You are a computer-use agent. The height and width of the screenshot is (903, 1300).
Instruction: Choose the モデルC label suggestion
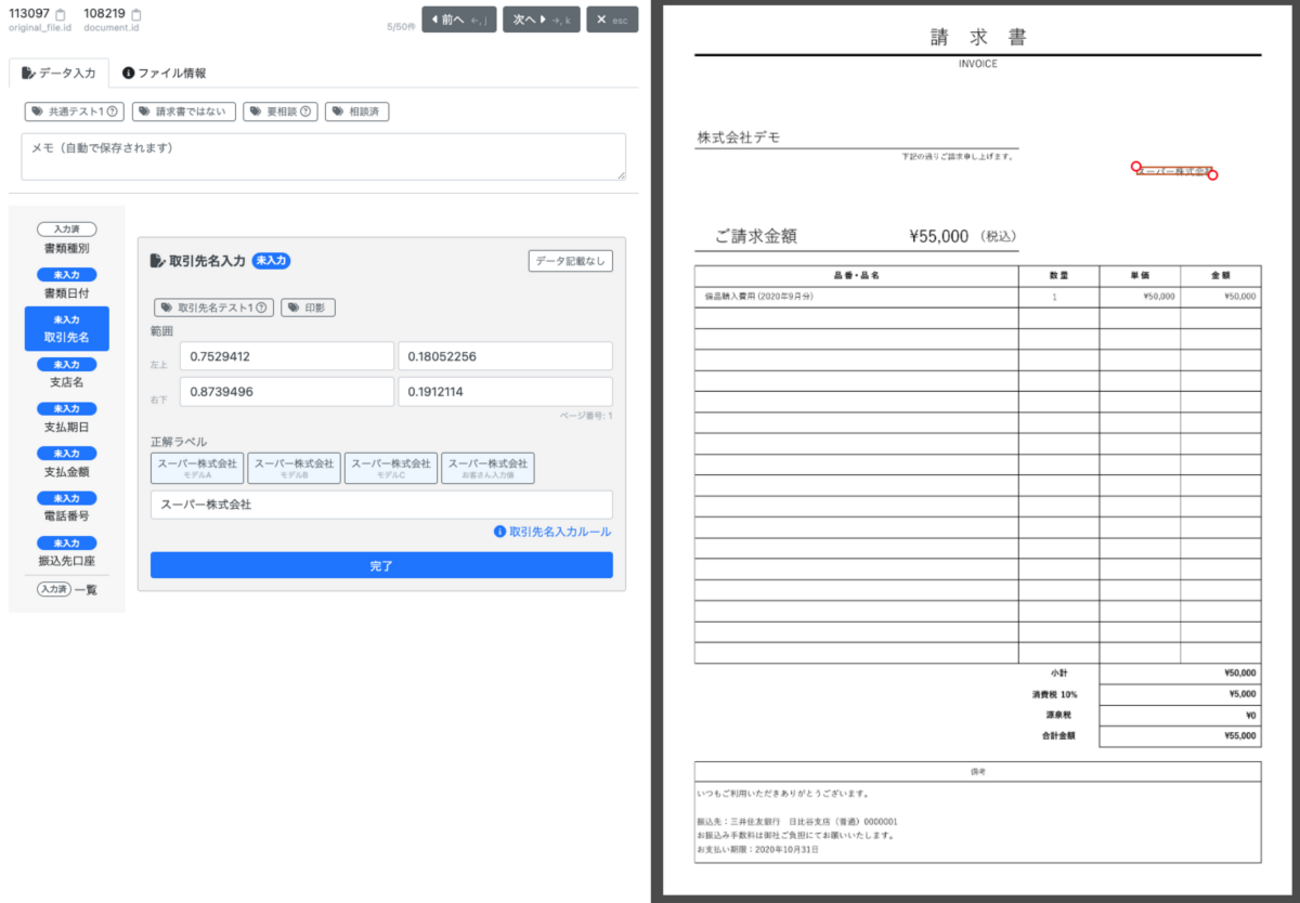[391, 468]
